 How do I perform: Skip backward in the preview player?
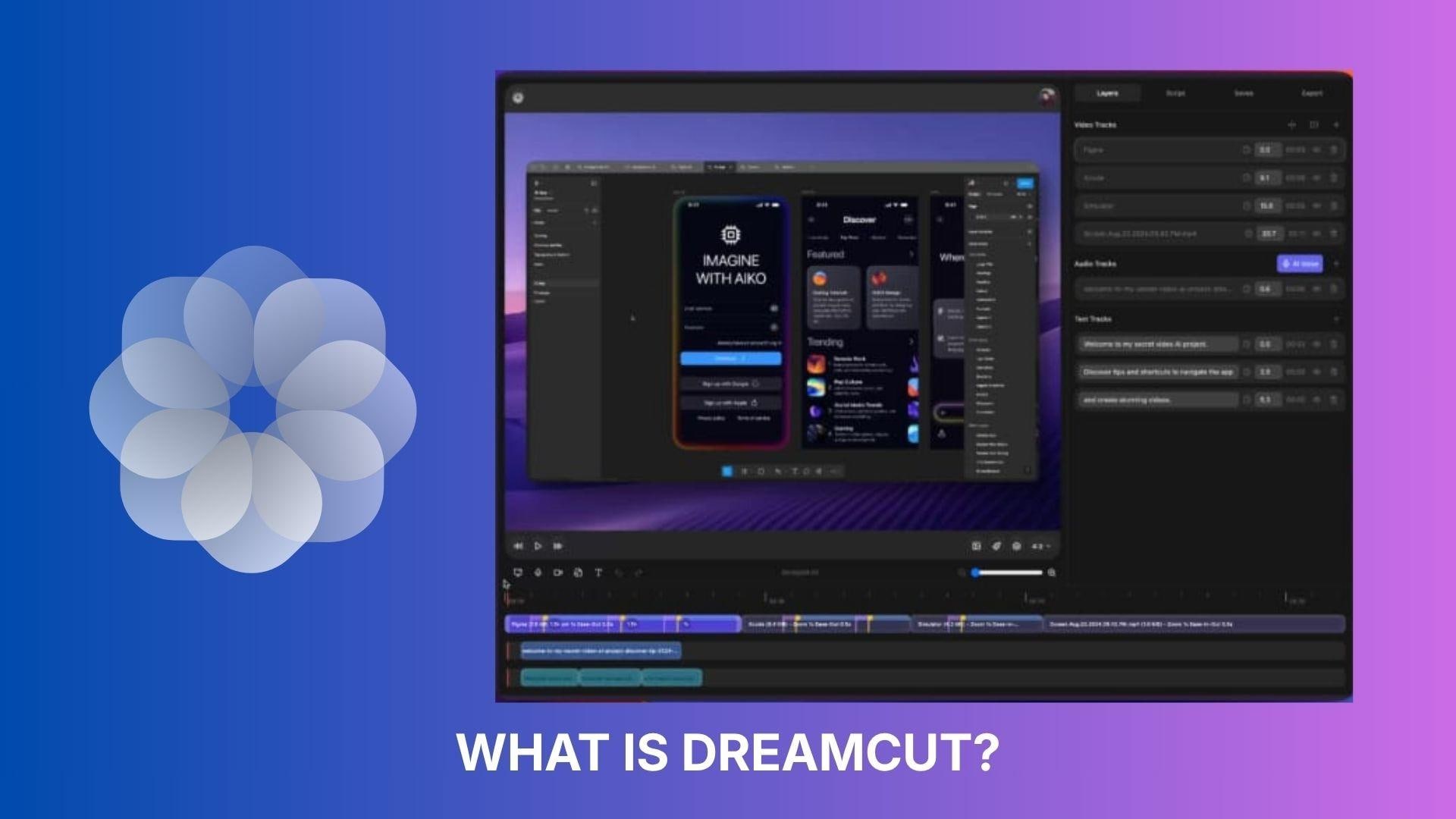tap(519, 546)
